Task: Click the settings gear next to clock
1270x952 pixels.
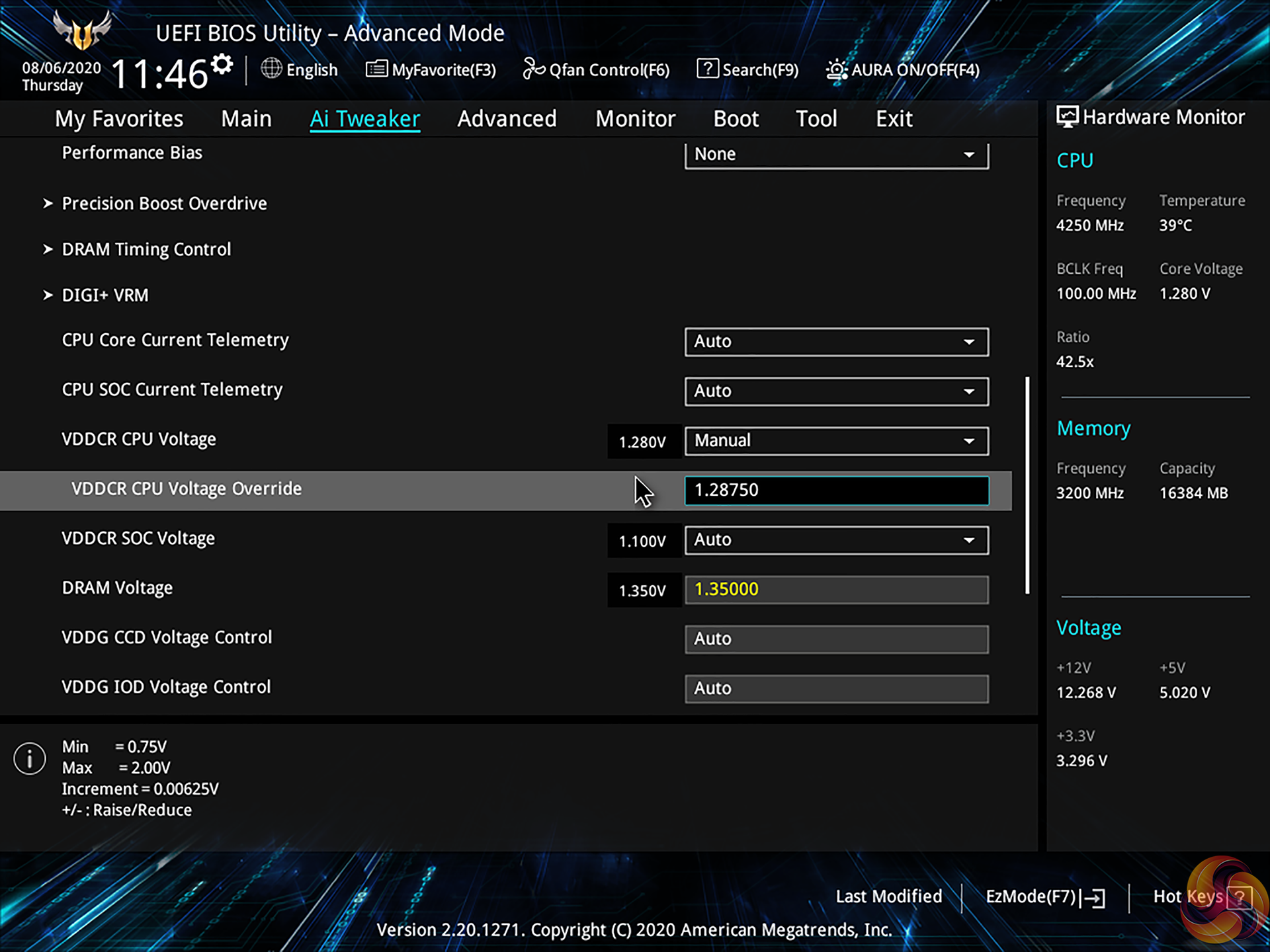Action: click(x=222, y=65)
